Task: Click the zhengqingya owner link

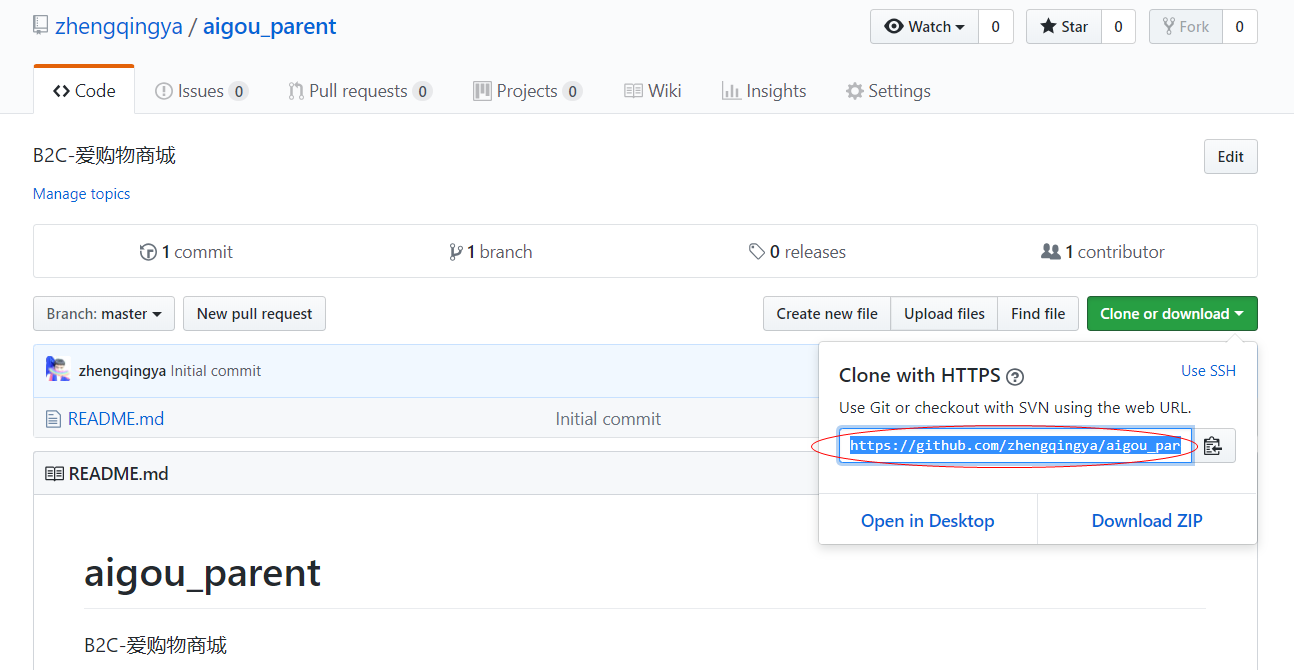Action: click(x=119, y=26)
